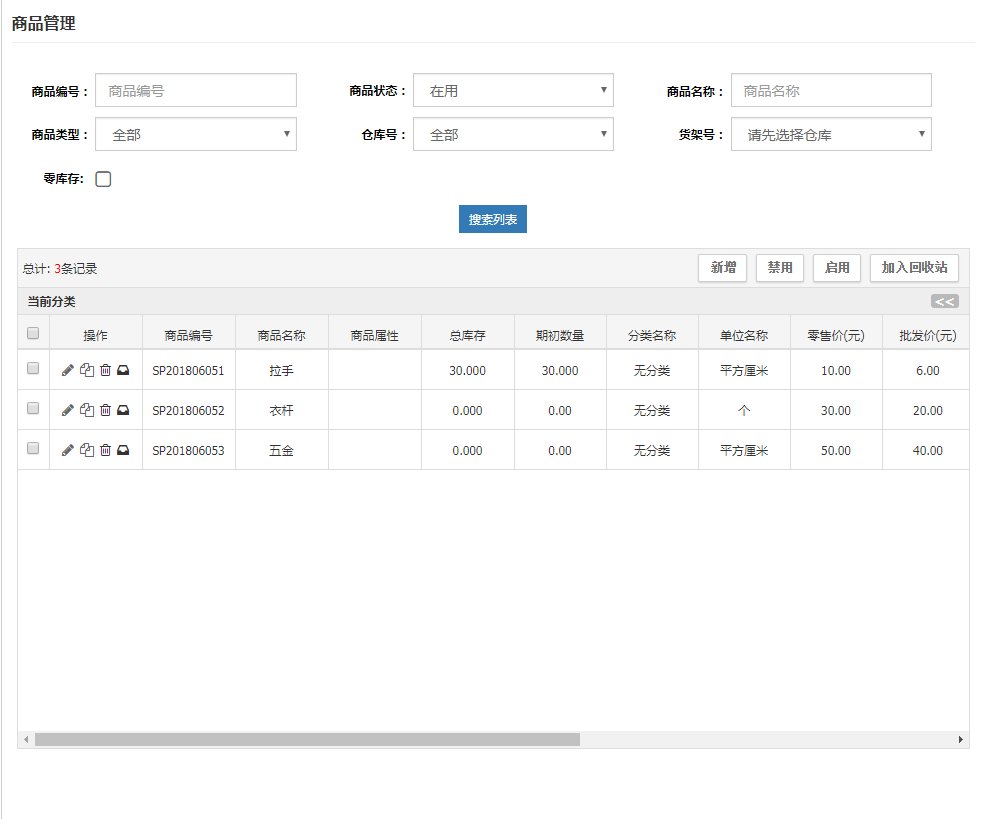Delete 五金 using its trash icon
The width and height of the screenshot is (984, 819).
coord(105,450)
